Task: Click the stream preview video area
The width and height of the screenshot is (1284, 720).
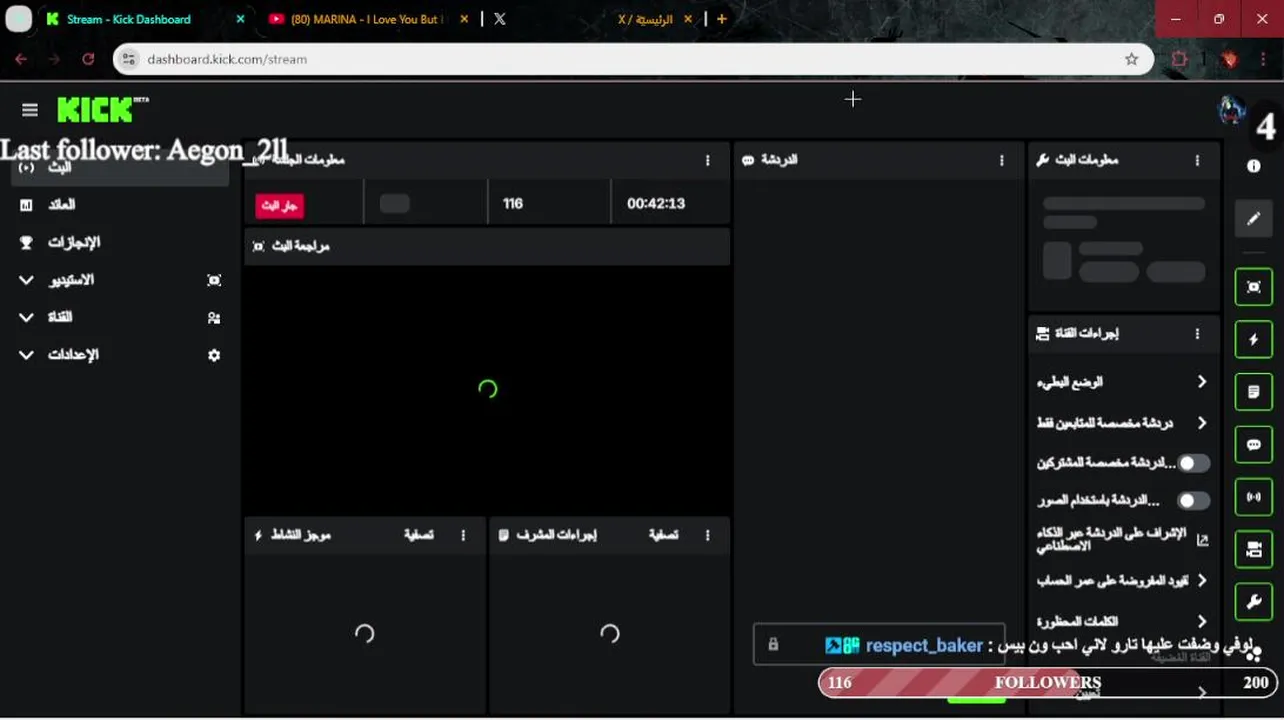Action: click(x=487, y=390)
